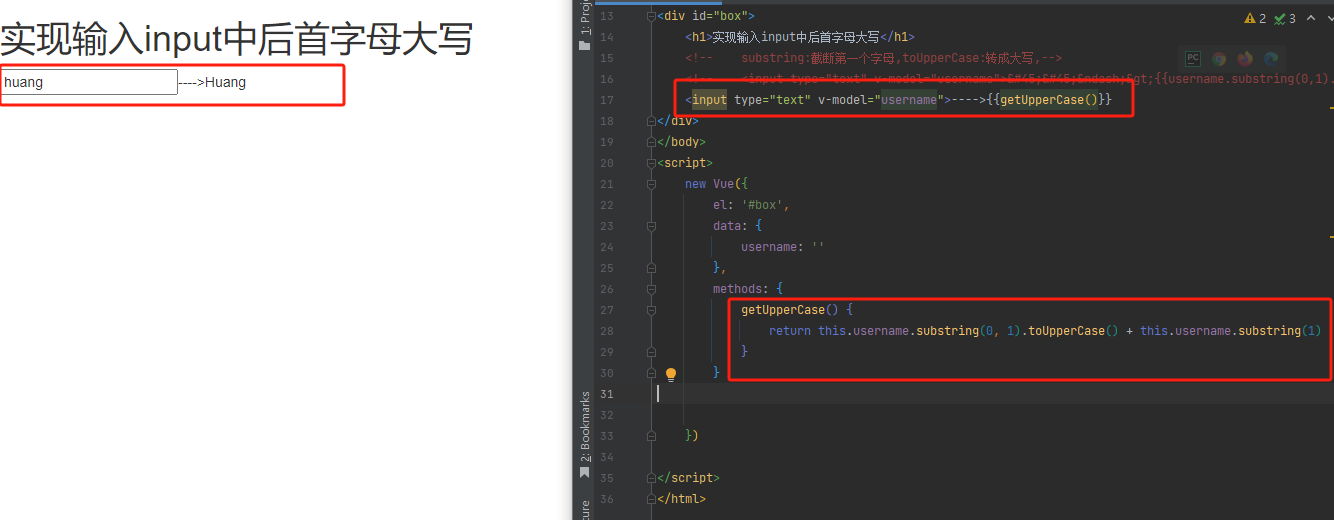Click the fold marker at closing html line 36
Image resolution: width=1334 pixels, height=520 pixels.
tap(652, 499)
